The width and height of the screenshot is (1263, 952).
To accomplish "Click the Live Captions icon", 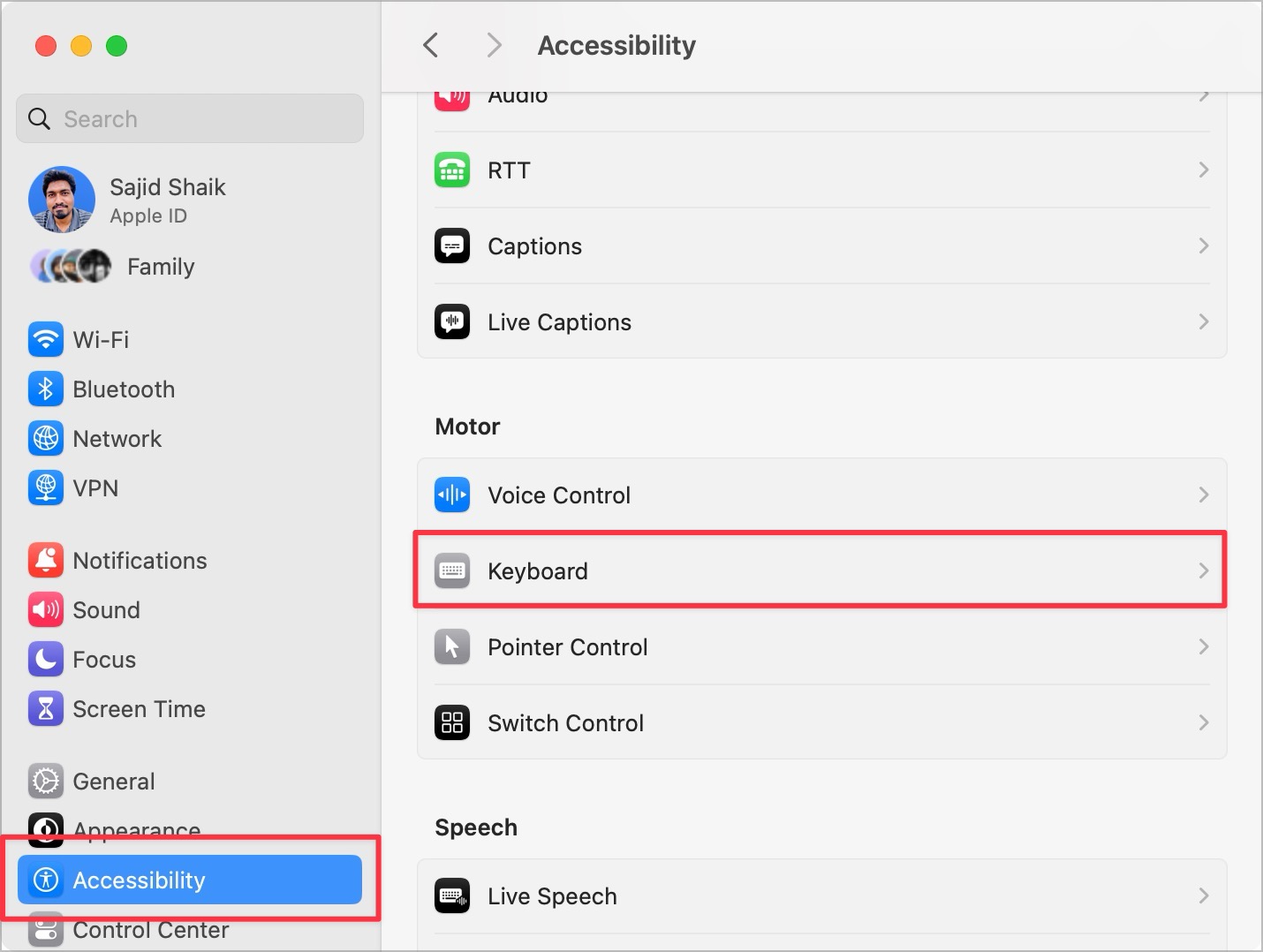I will pos(452,322).
